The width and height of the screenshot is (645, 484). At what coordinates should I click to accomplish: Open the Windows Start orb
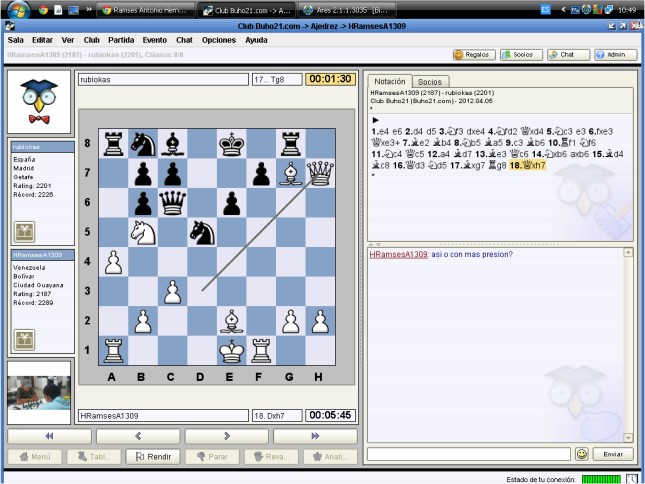tap(16, 9)
